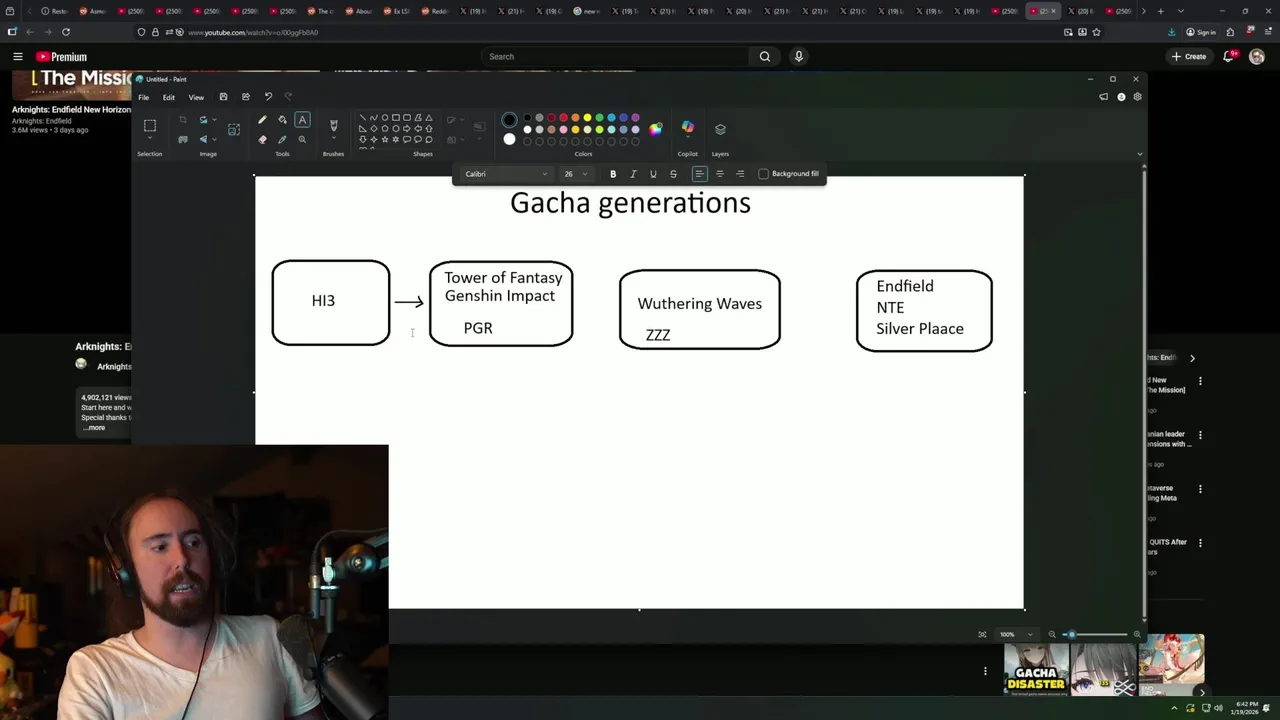Toggle Italic text formatting
The height and width of the screenshot is (720, 1280).
[633, 174]
